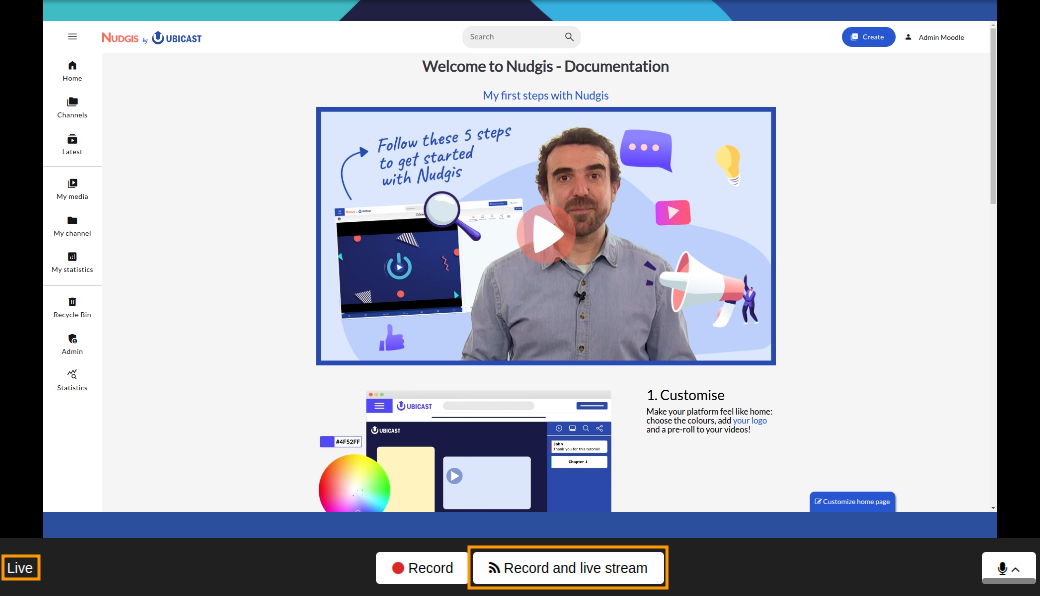Open the hamburger menu icon
The image size is (1040, 596).
click(x=72, y=36)
